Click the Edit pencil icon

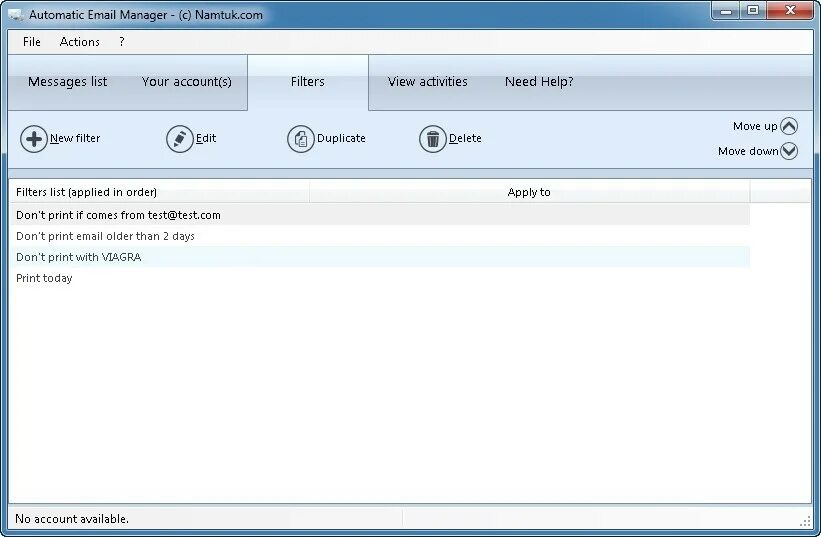pyautogui.click(x=180, y=139)
